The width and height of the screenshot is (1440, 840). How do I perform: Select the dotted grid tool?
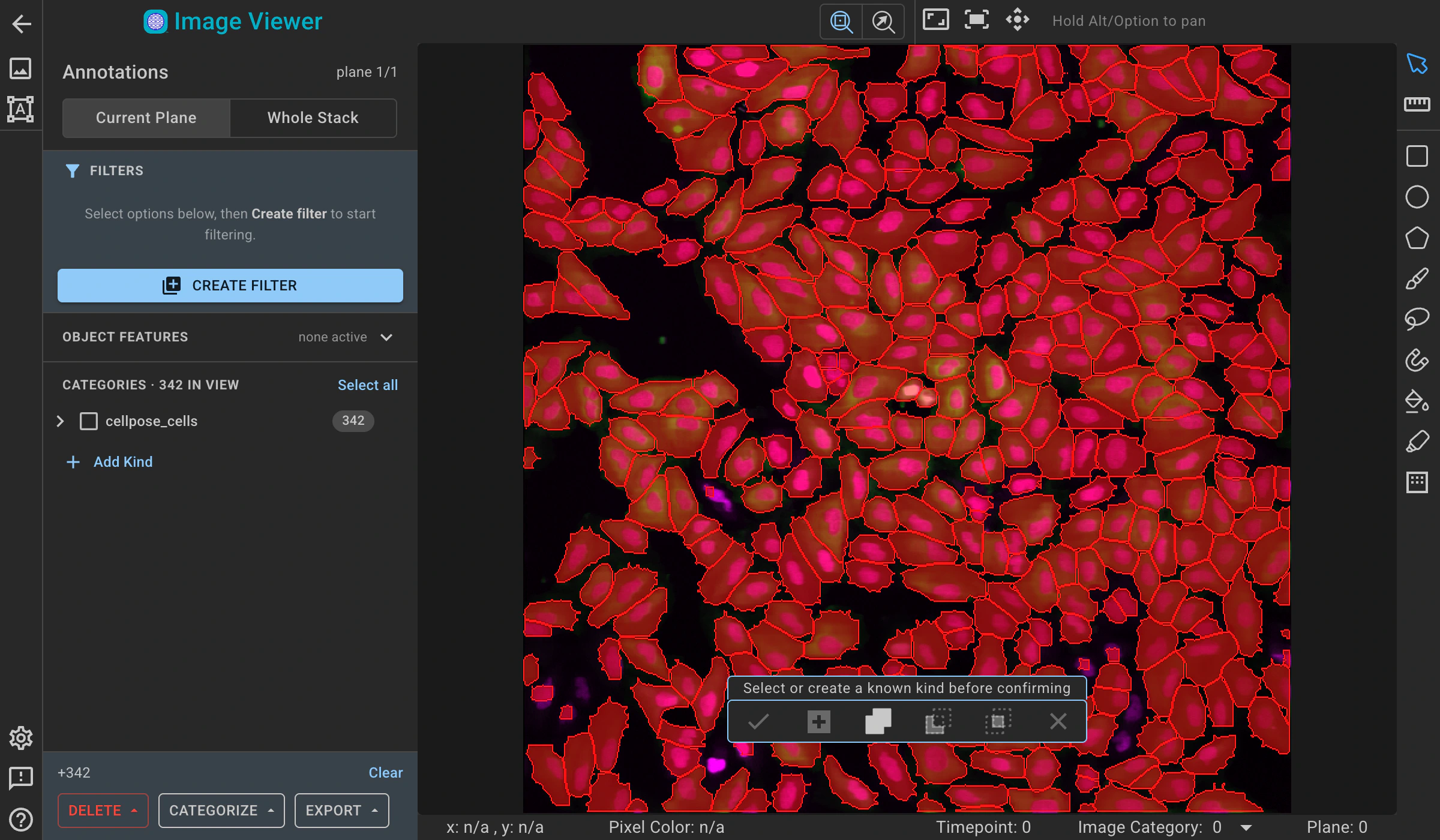pos(1417,482)
